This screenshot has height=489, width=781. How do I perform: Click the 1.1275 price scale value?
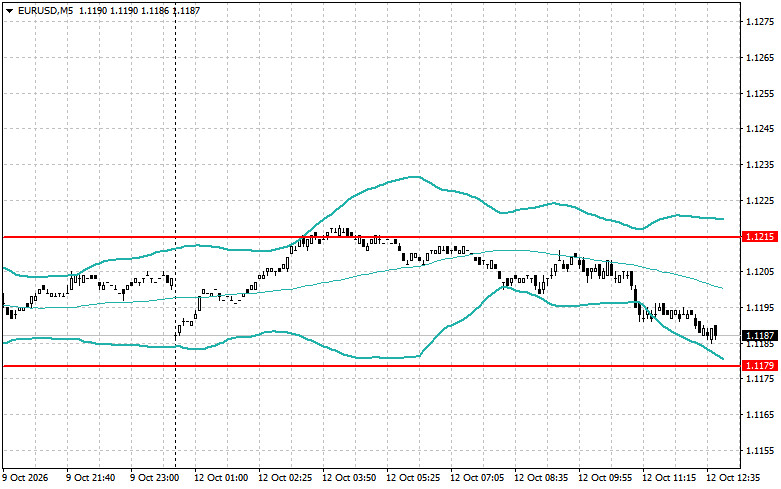tap(761, 21)
